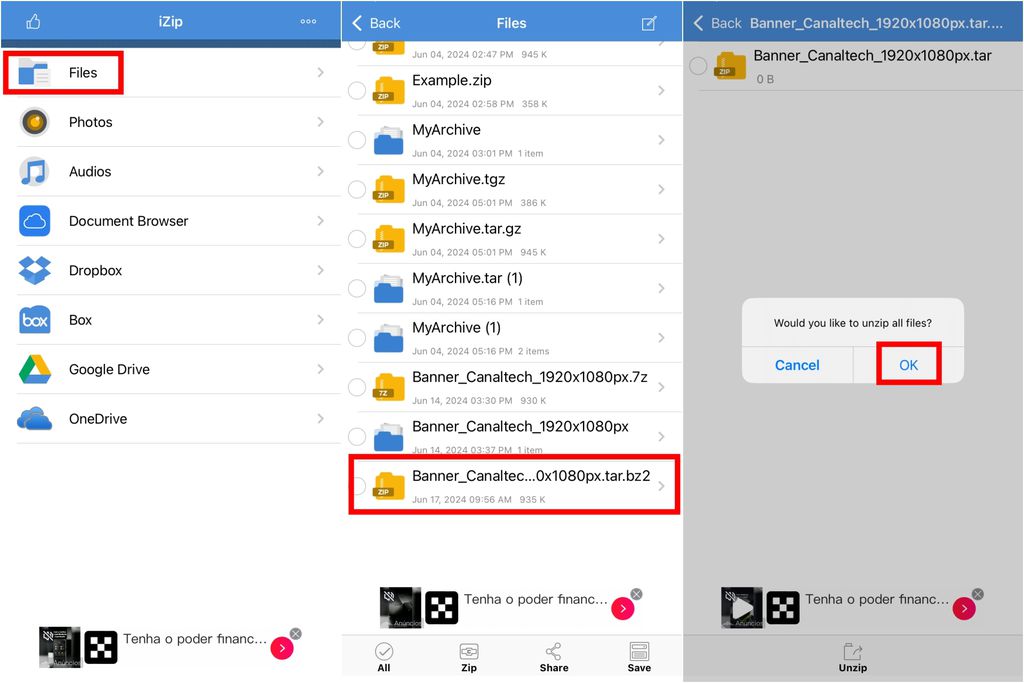Screen dimensions: 1024x683
Task: Select MyArchive.tgz using its selection circle
Action: click(x=356, y=189)
